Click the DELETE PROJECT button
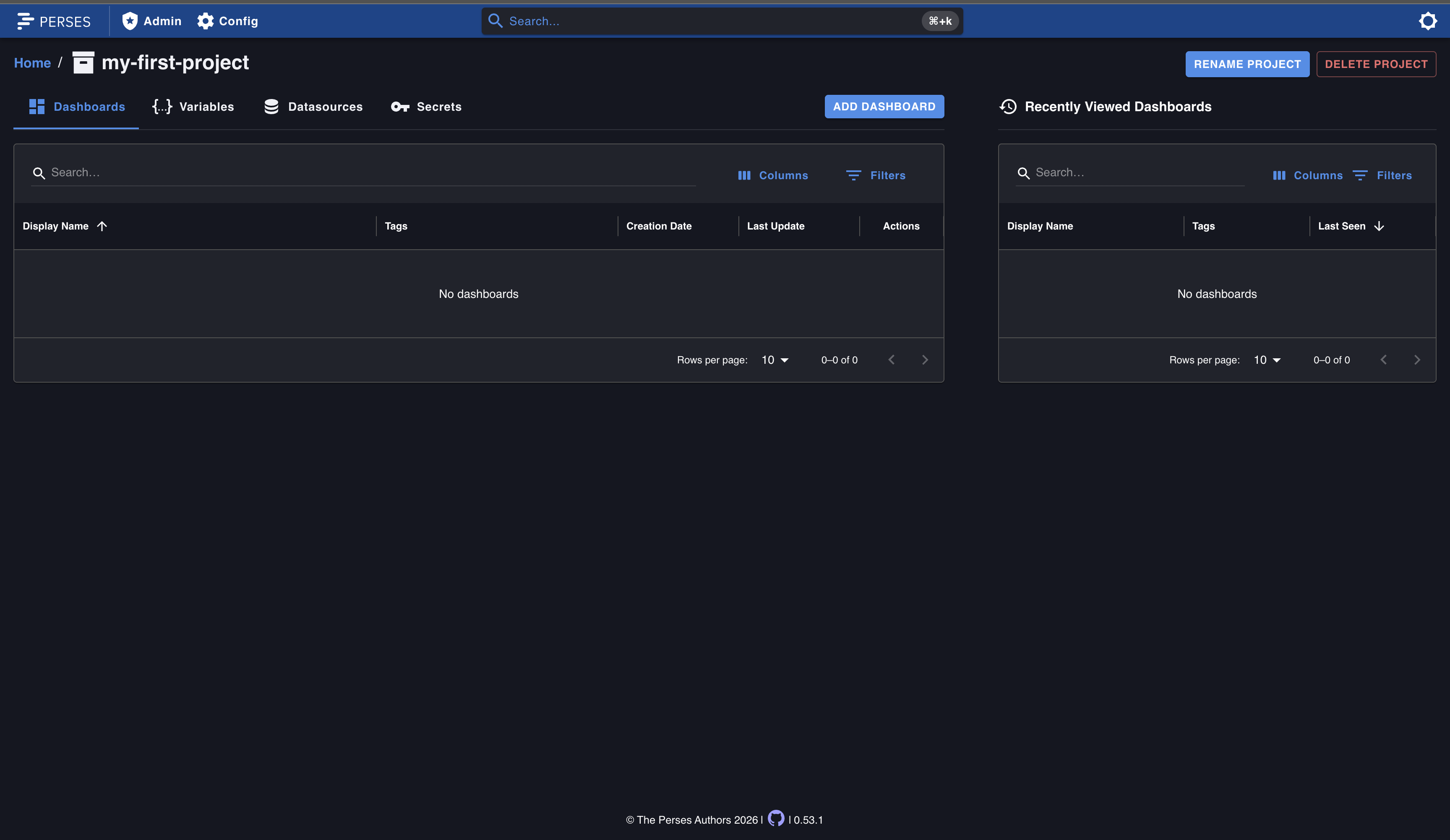 1376,64
